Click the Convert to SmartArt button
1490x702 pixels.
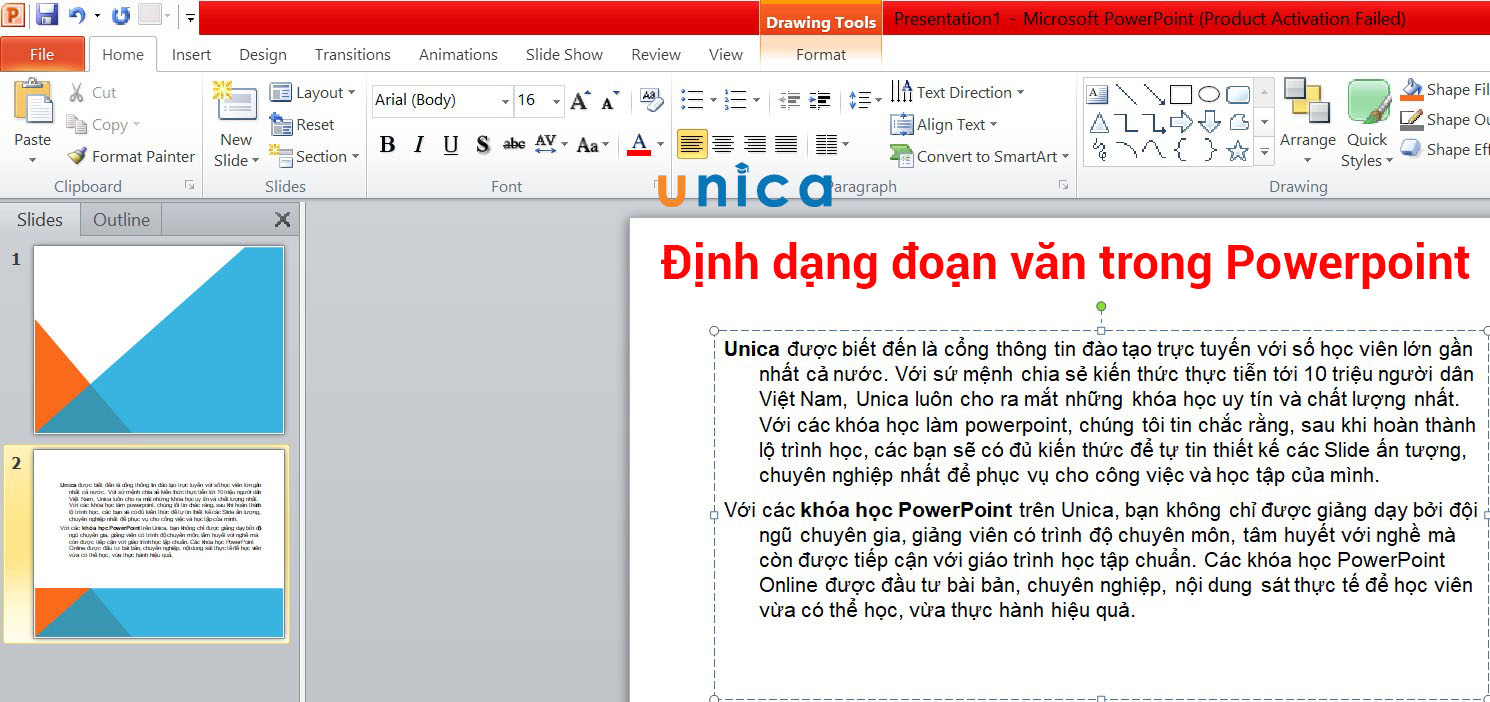click(978, 157)
